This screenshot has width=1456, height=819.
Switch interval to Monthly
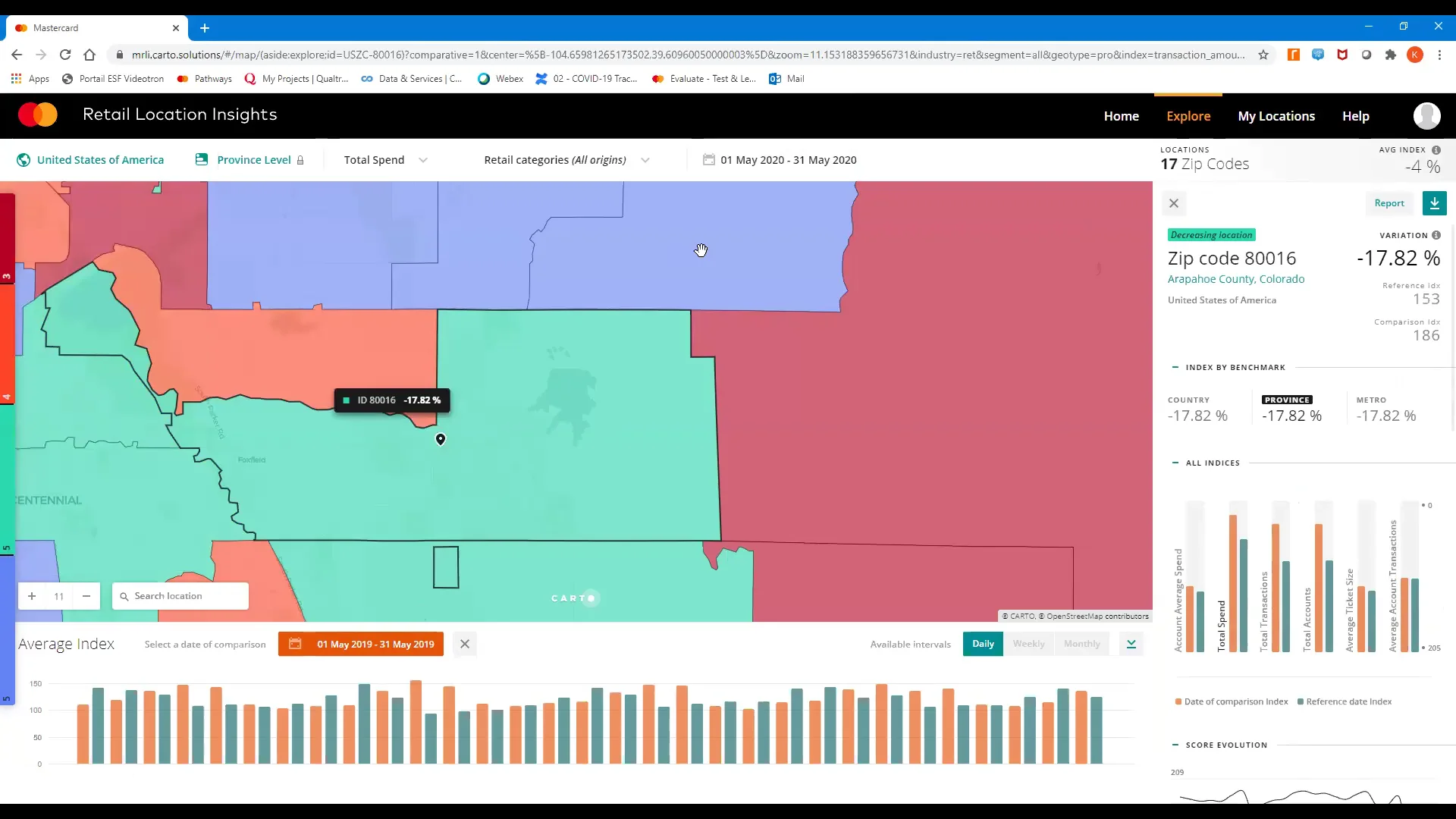pos(1081,643)
